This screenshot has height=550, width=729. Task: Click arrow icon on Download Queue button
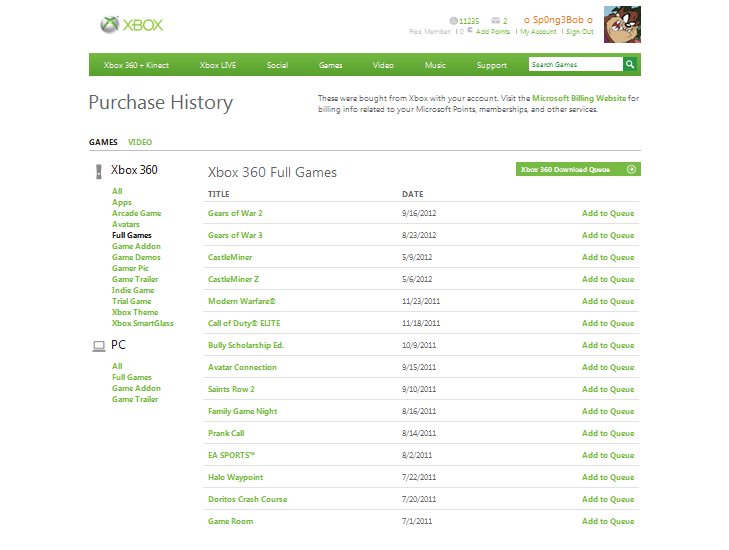pyautogui.click(x=630, y=169)
